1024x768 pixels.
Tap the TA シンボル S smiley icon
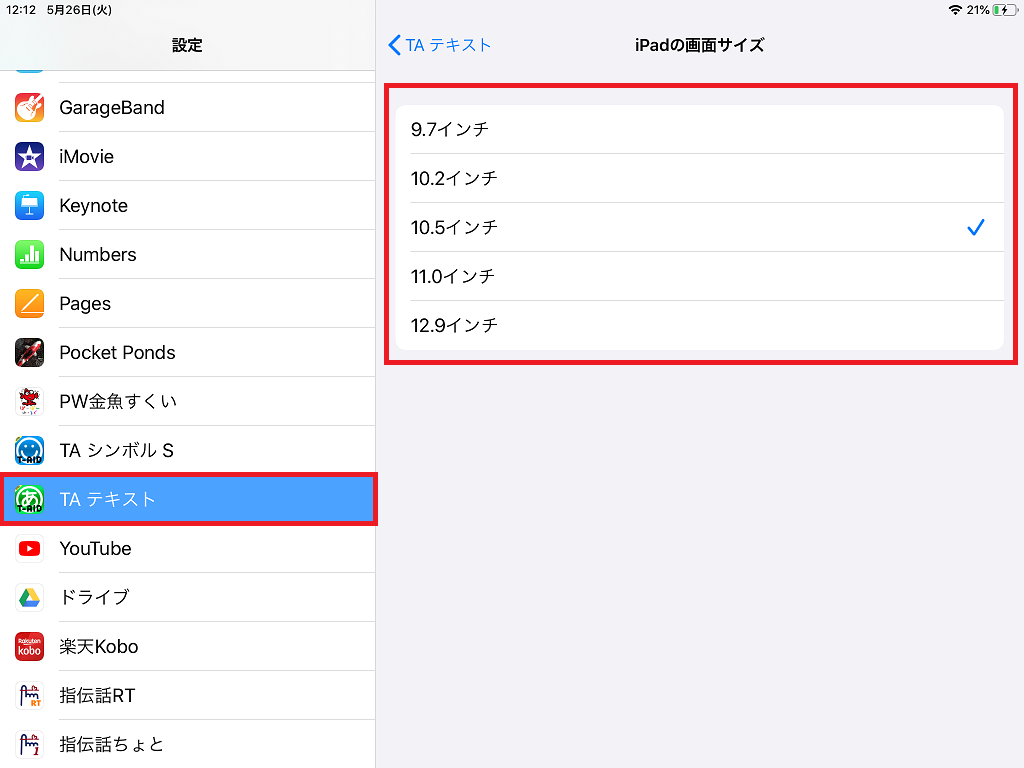pyautogui.click(x=29, y=451)
